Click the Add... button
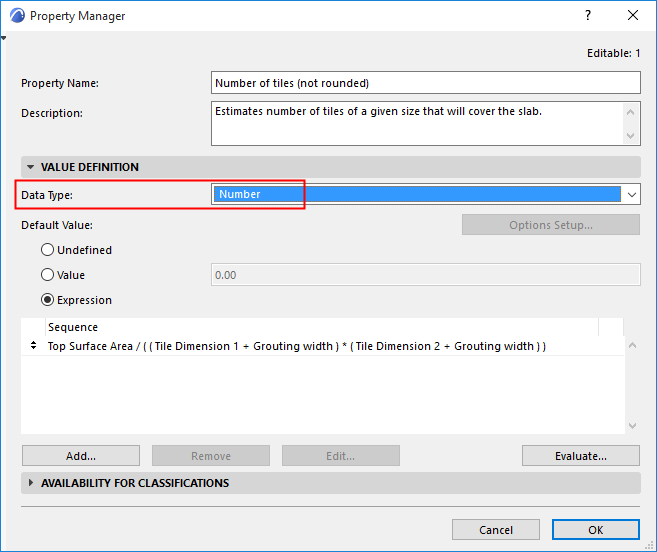The width and height of the screenshot is (657, 552). [81, 456]
